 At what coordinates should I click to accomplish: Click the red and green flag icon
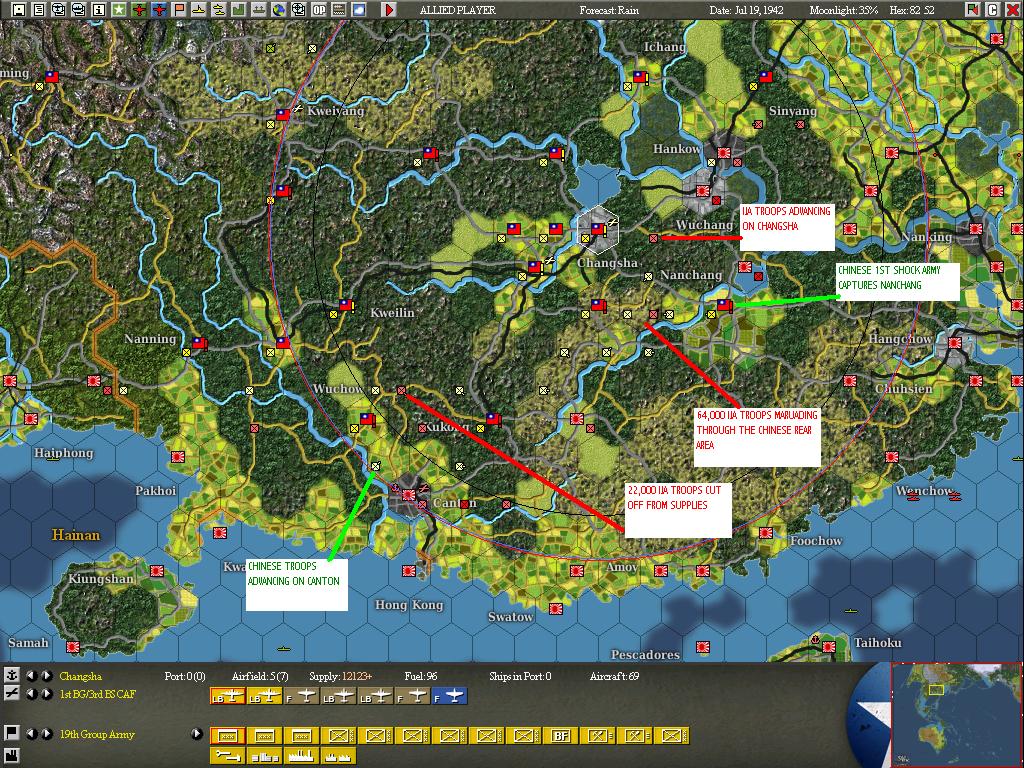[x=973, y=10]
